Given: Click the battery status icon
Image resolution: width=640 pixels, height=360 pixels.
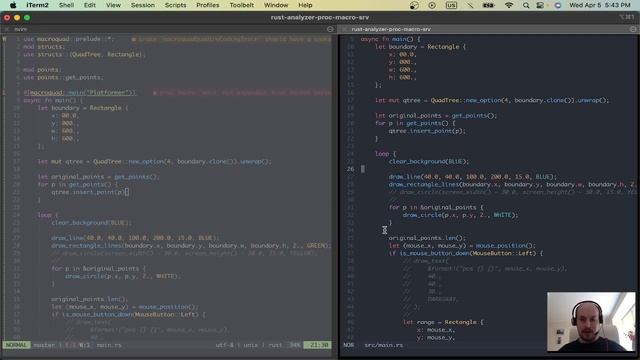Looking at the screenshot, I should pyautogui.click(x=489, y=5).
